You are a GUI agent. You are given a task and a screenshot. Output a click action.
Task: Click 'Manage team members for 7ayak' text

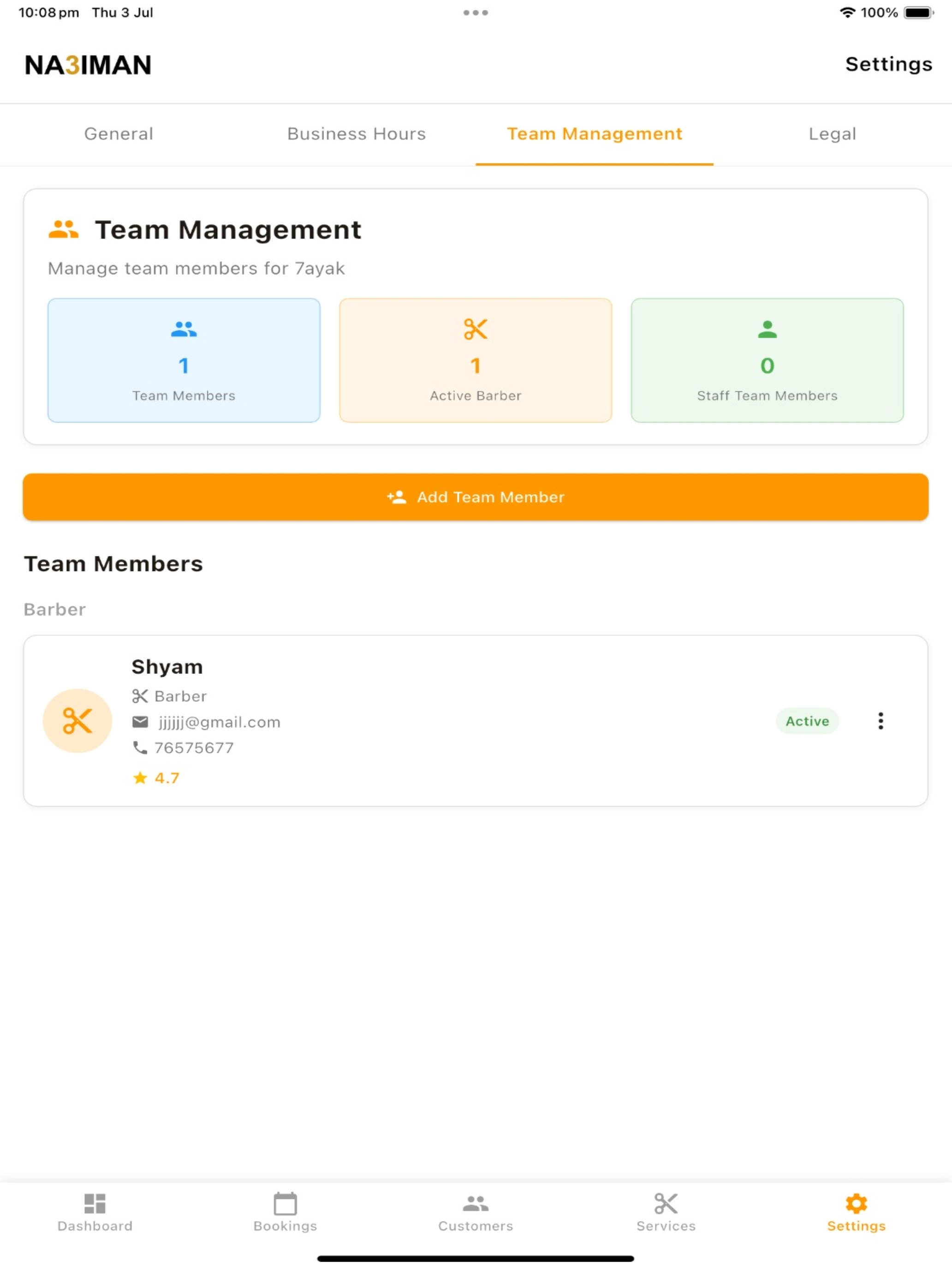196,269
